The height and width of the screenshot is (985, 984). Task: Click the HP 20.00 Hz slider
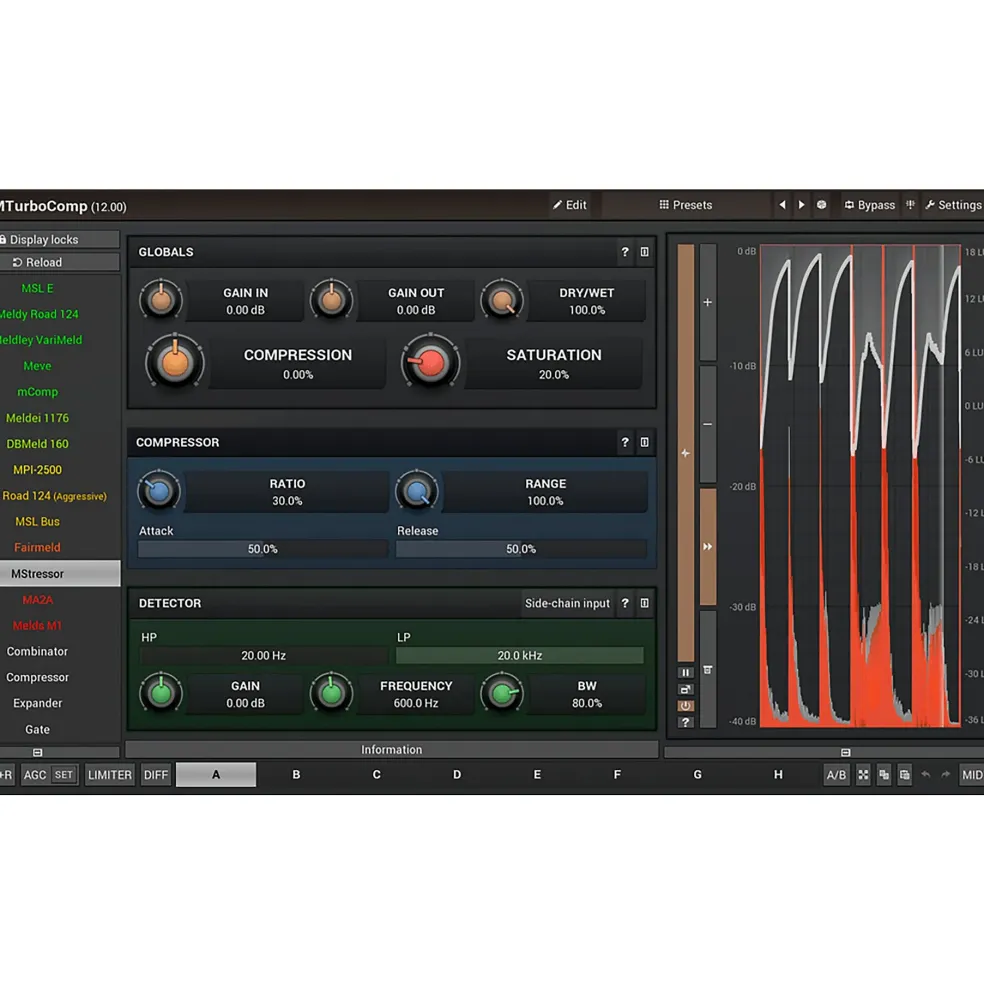[x=263, y=655]
